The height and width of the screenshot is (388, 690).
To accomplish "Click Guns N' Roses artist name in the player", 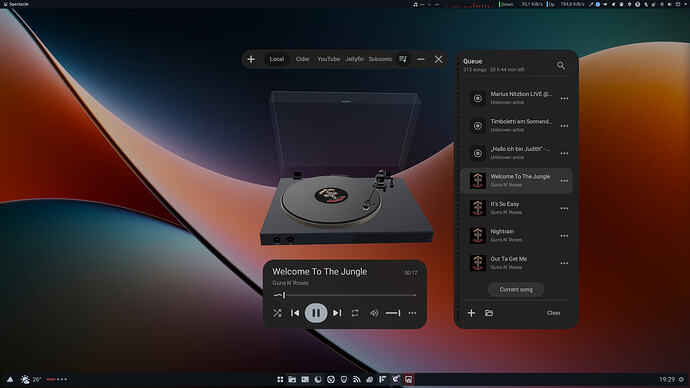I will click(290, 283).
